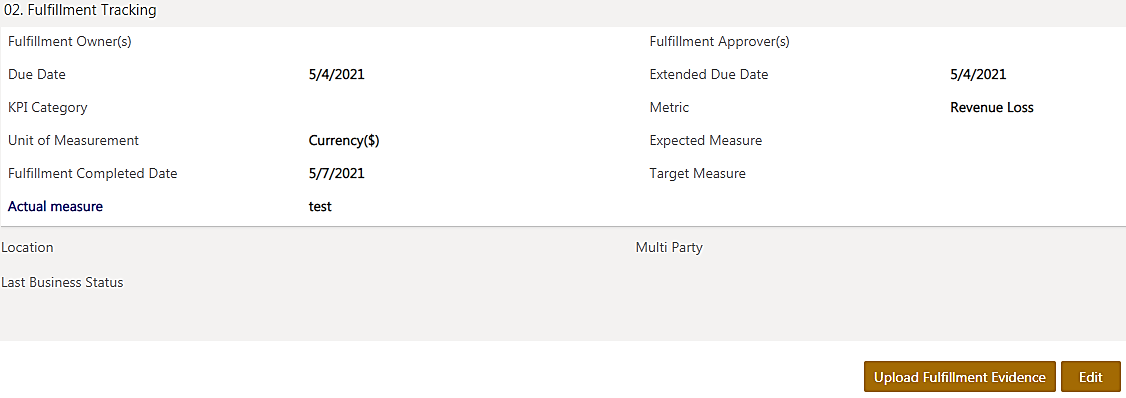Select the Revenue Loss metric value

tap(992, 108)
